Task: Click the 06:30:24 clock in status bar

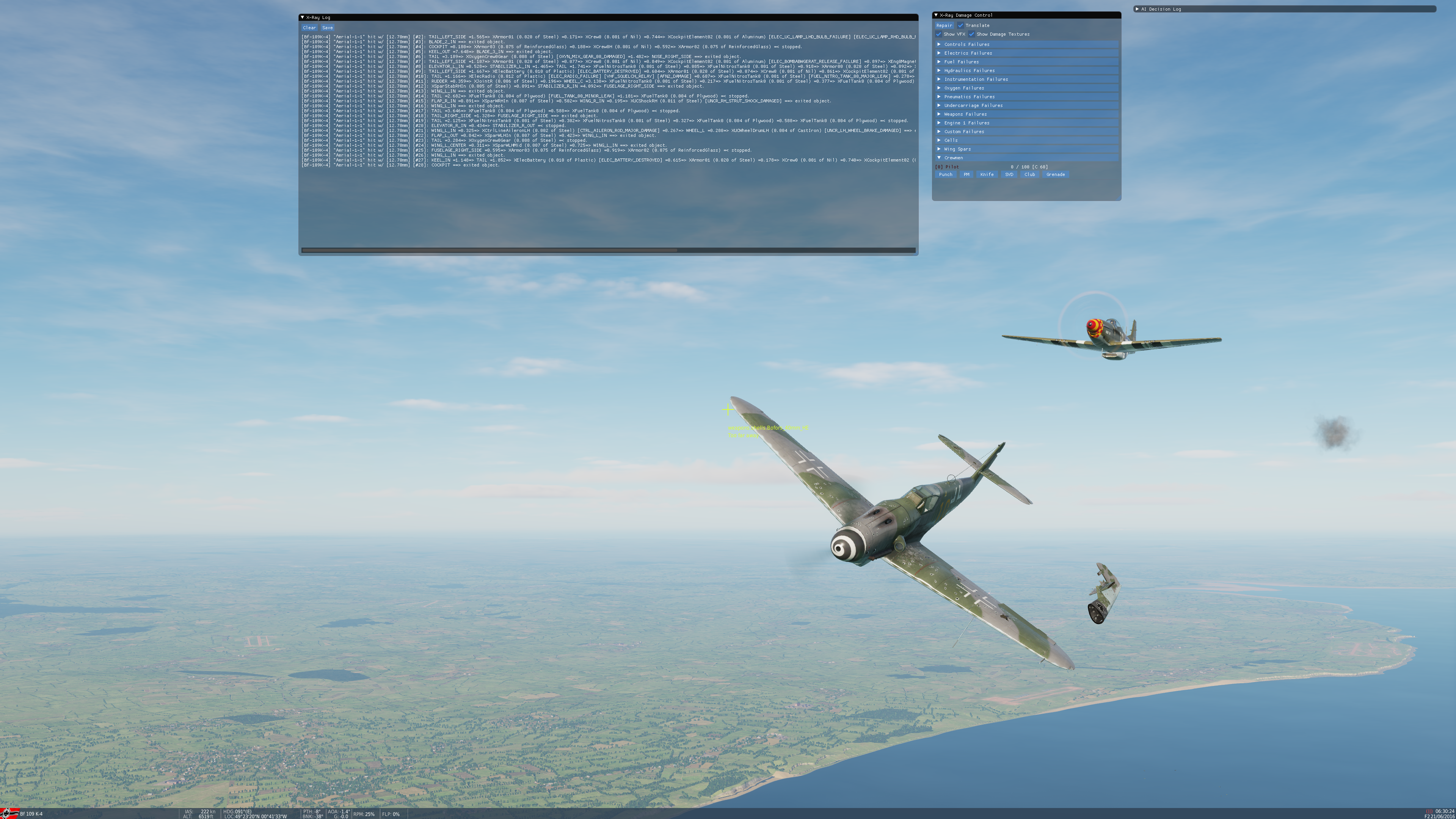Action: coord(1445,811)
